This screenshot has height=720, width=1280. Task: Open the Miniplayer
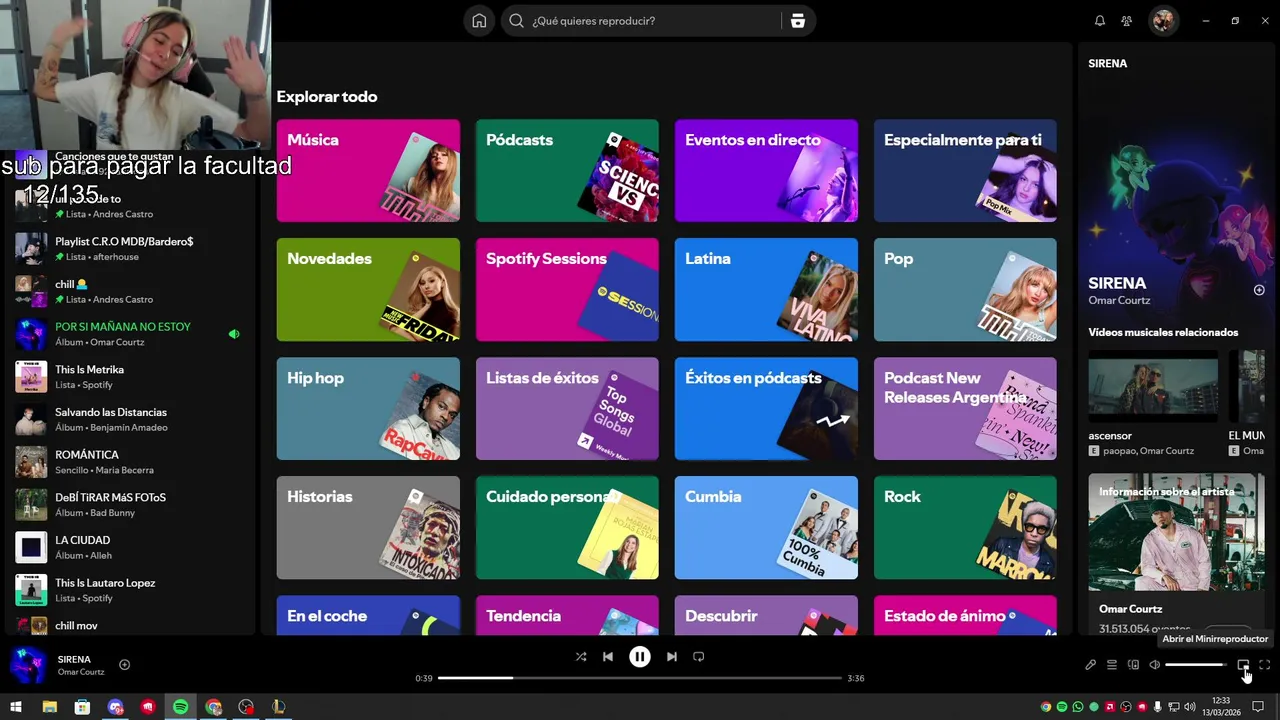[x=1243, y=665]
